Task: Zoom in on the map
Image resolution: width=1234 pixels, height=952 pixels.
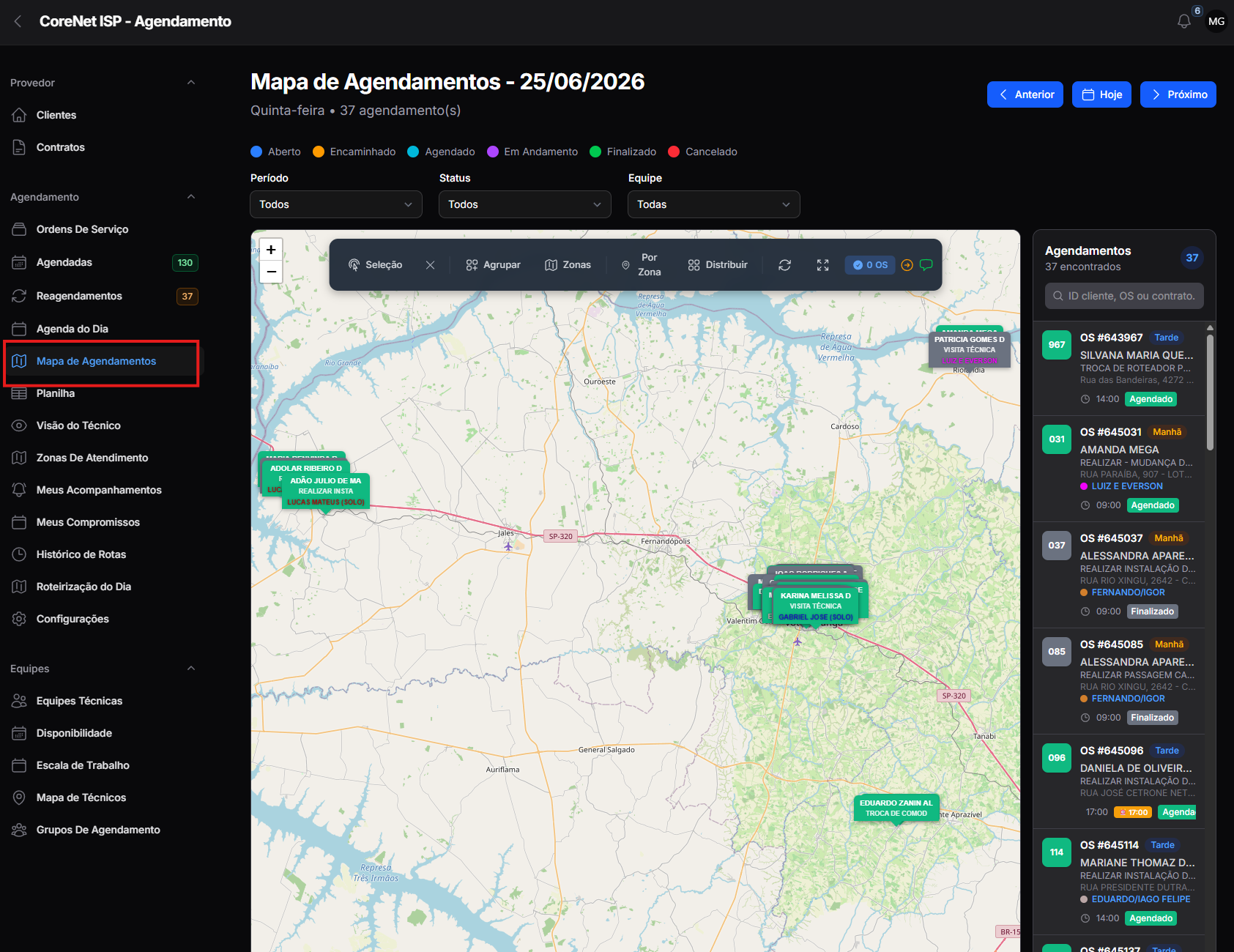Action: click(271, 250)
